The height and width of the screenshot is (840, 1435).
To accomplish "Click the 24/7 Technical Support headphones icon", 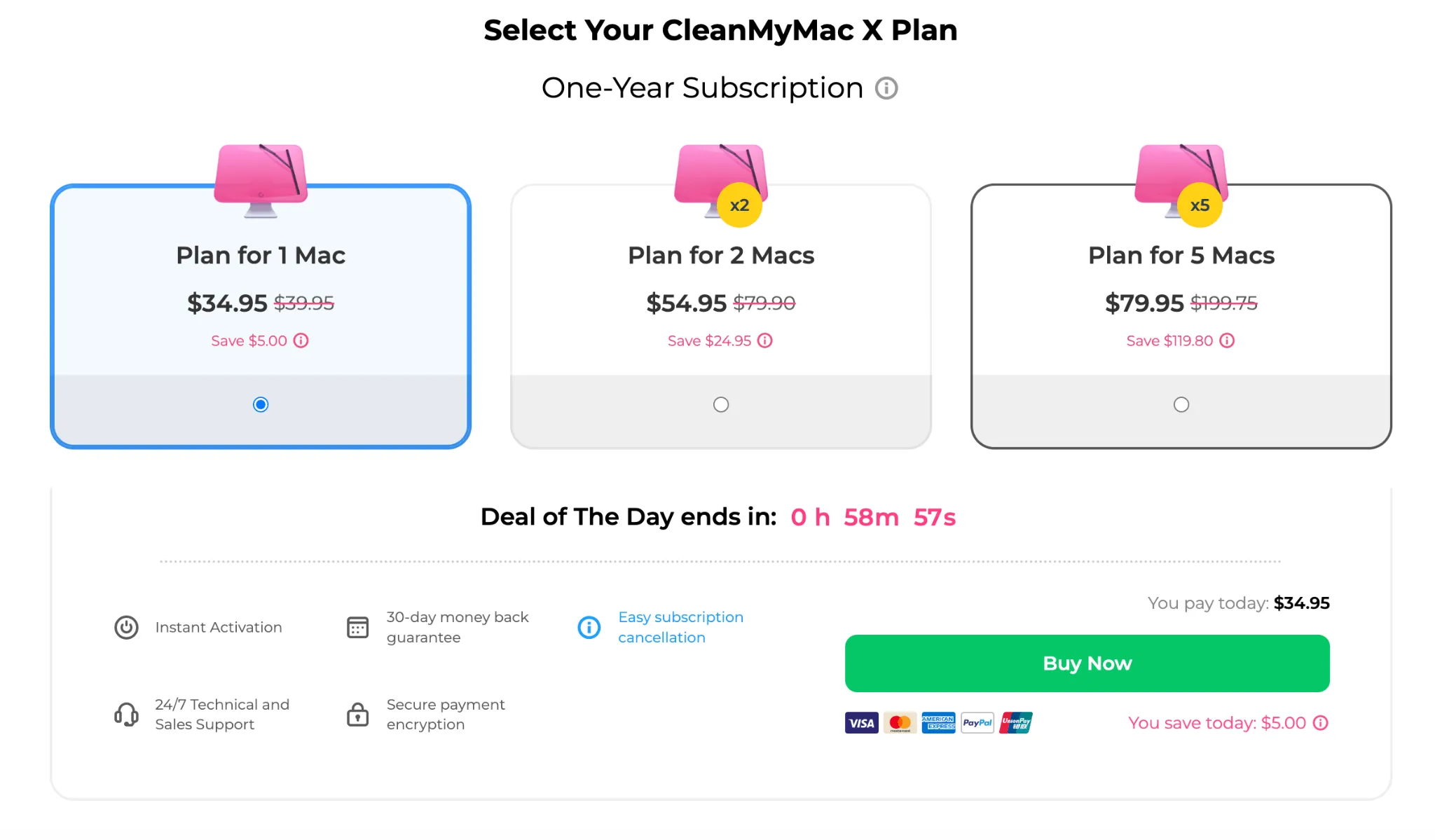I will (126, 714).
